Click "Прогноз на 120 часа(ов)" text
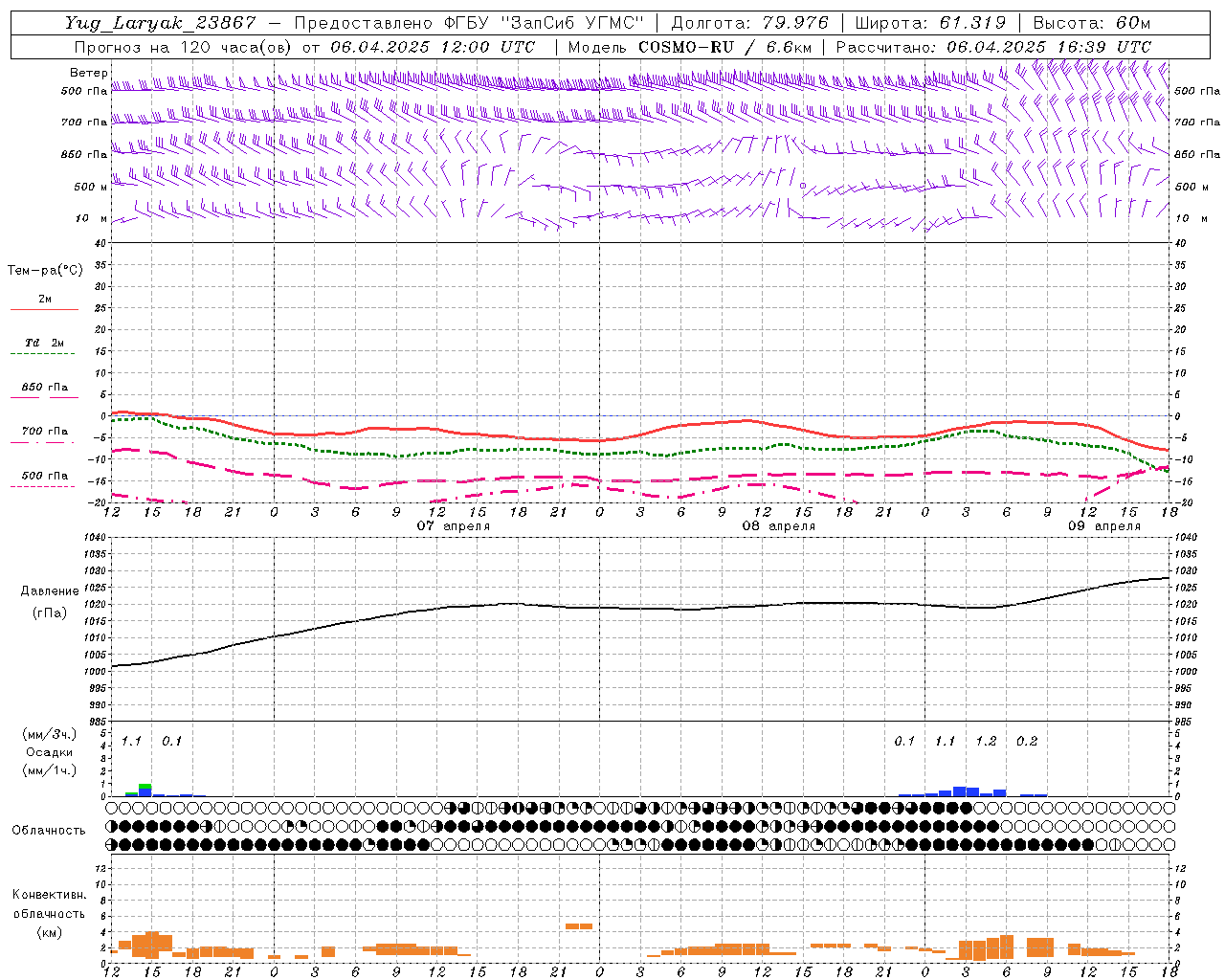 [x=184, y=47]
